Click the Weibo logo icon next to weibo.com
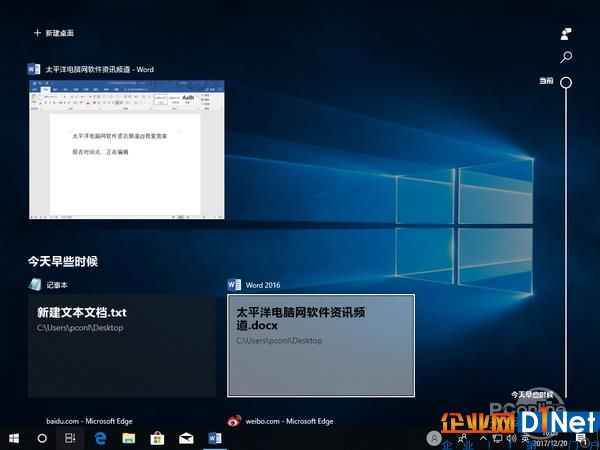This screenshot has height=450, width=600. 234,421
